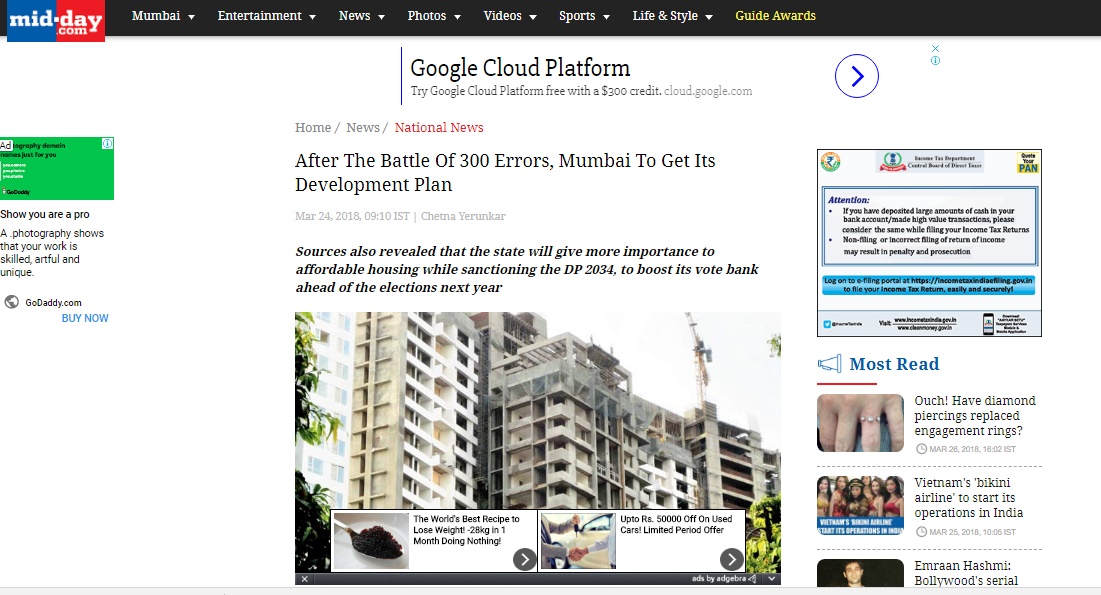This screenshot has height=595, width=1101.
Task: Open the Photos dropdown
Action: pos(434,15)
